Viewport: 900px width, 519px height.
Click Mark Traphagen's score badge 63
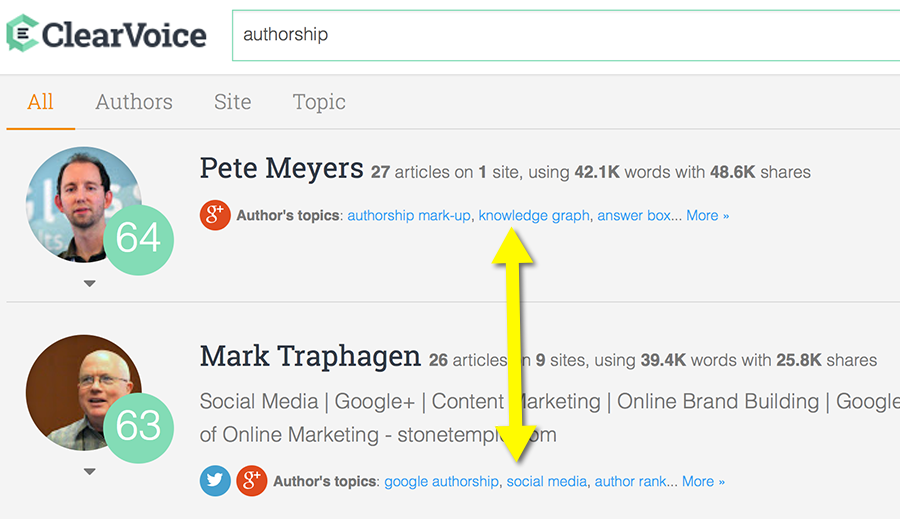pyautogui.click(x=138, y=426)
